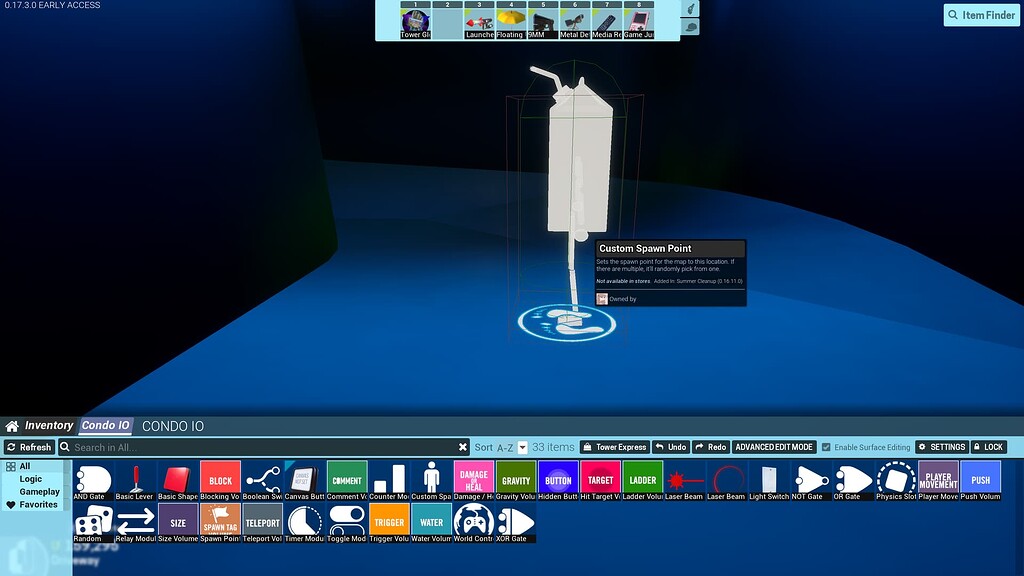1024x576 pixels.
Task: Open the Settings panel
Action: 942,447
